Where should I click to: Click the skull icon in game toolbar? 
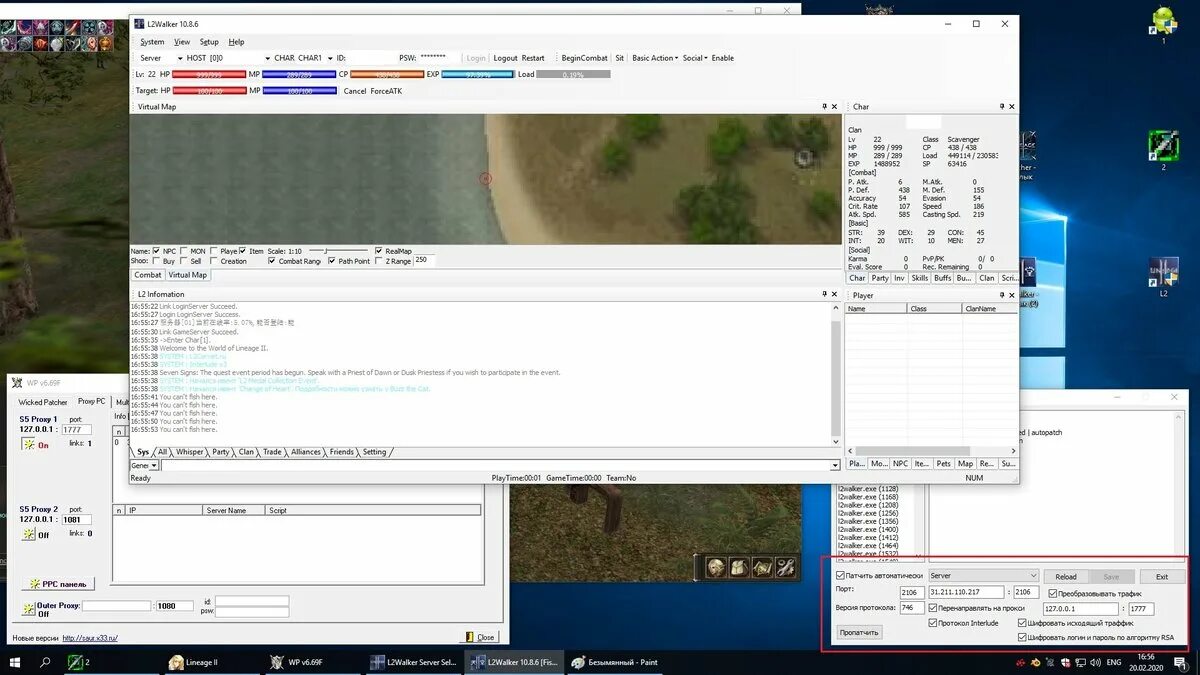coord(715,567)
